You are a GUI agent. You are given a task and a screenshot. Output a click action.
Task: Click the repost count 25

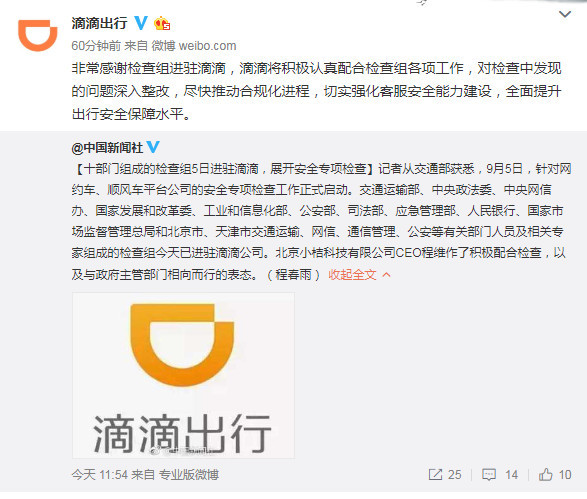tap(454, 475)
